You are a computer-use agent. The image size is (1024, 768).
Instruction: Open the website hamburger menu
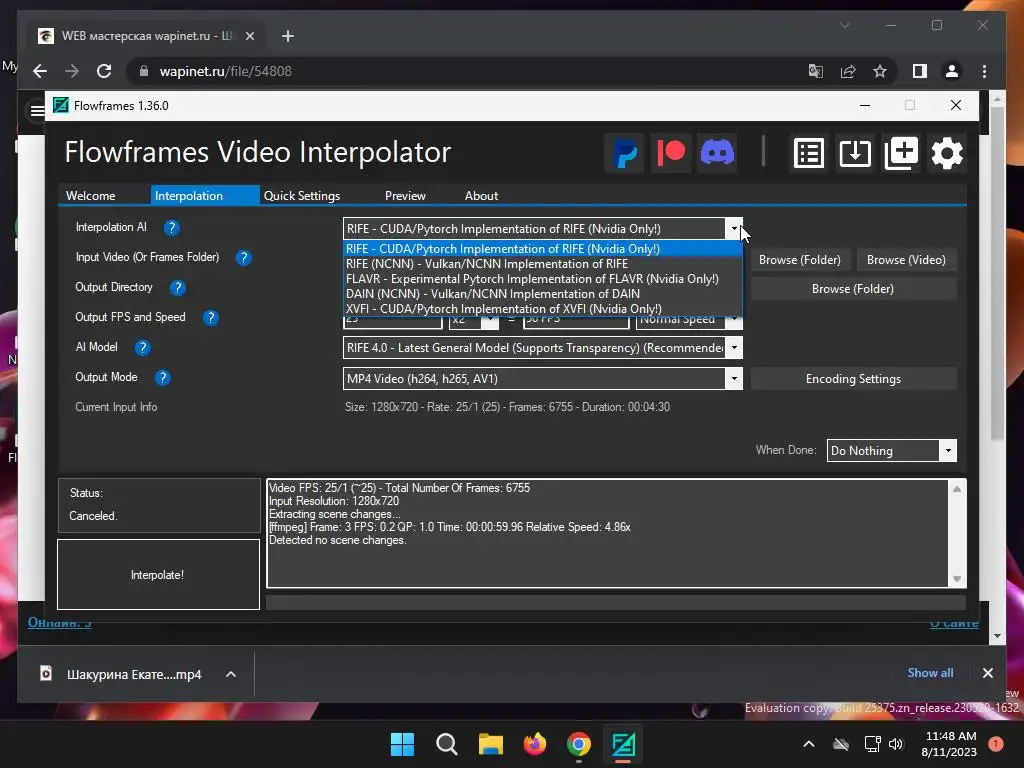point(37,110)
